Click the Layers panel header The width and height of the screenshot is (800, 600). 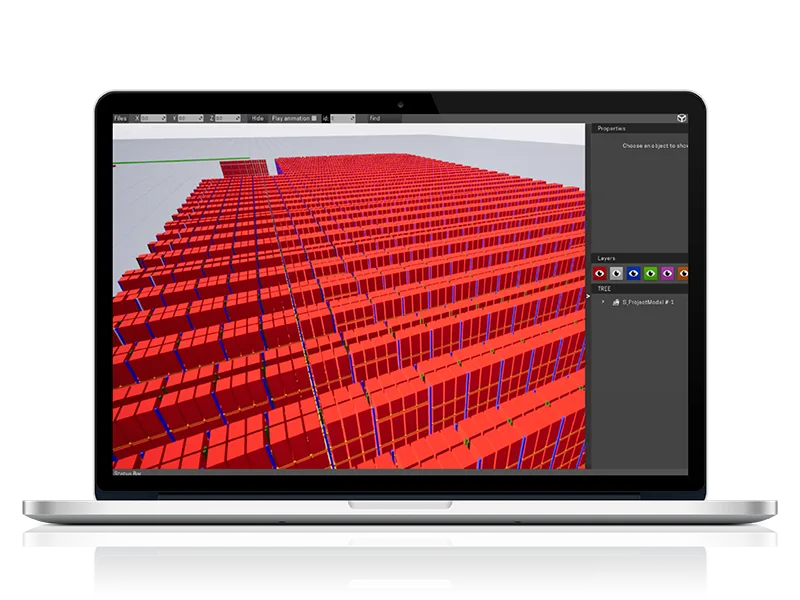click(x=639, y=258)
